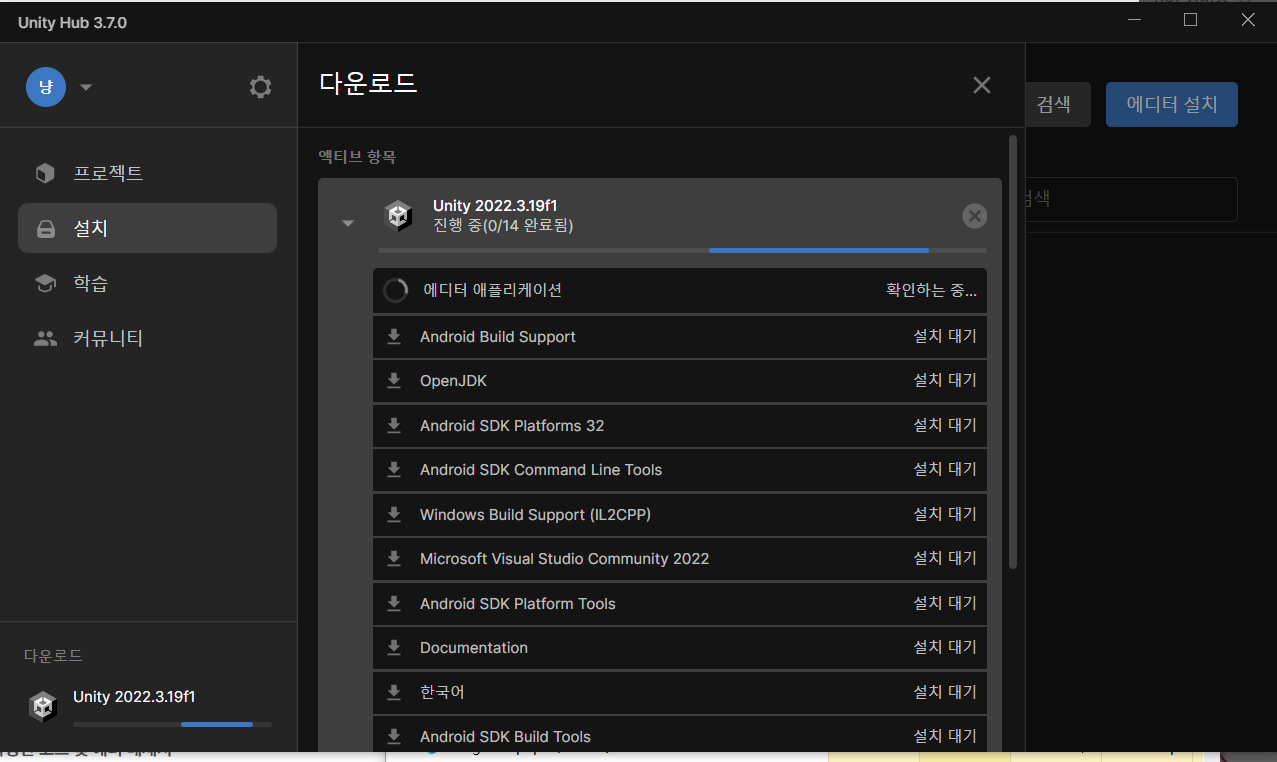The image size is (1277, 762).
Task: Click the Microsoft Visual Studio Community 2022 download icon
Action: click(394, 558)
